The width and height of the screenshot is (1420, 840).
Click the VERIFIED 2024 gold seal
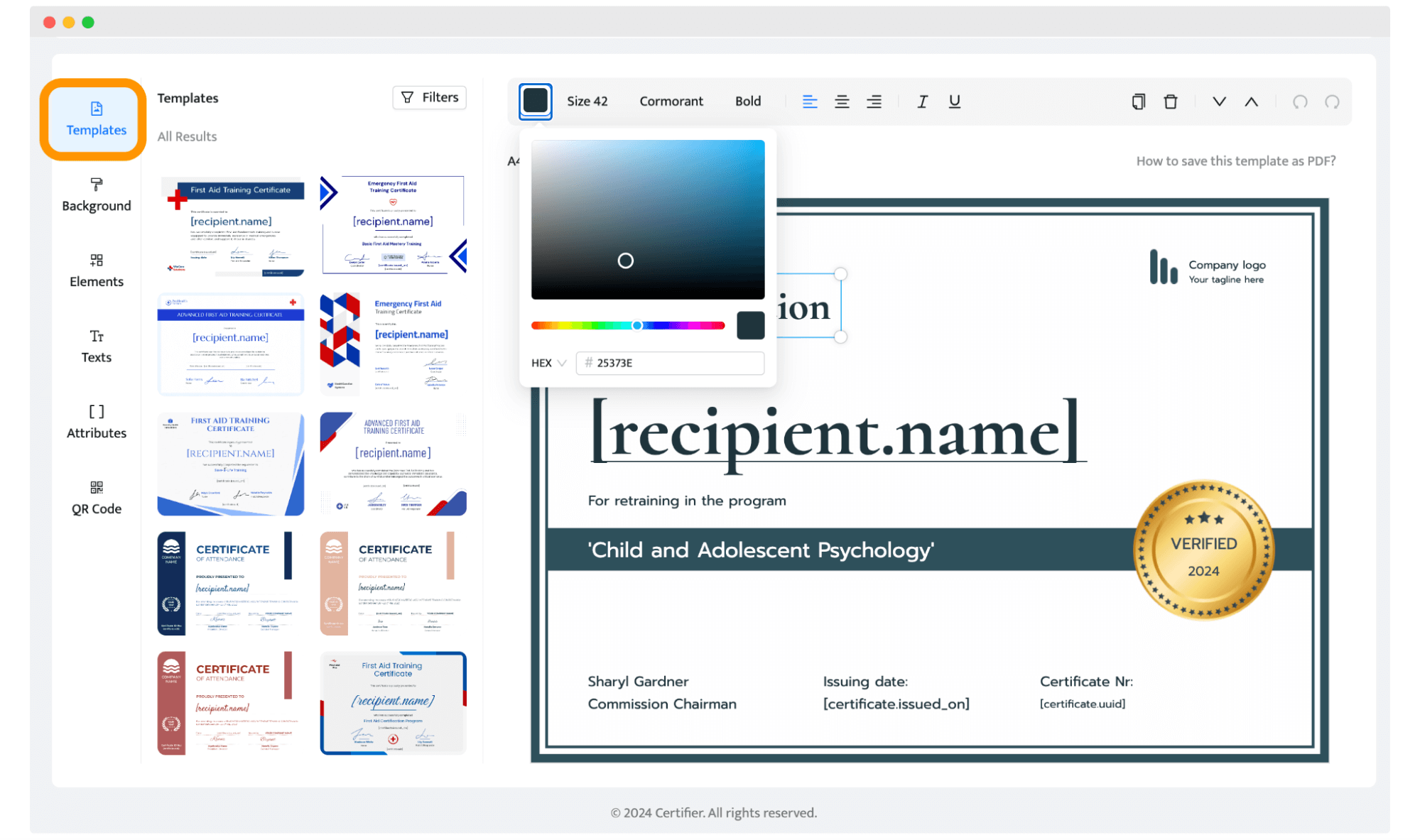(1203, 550)
